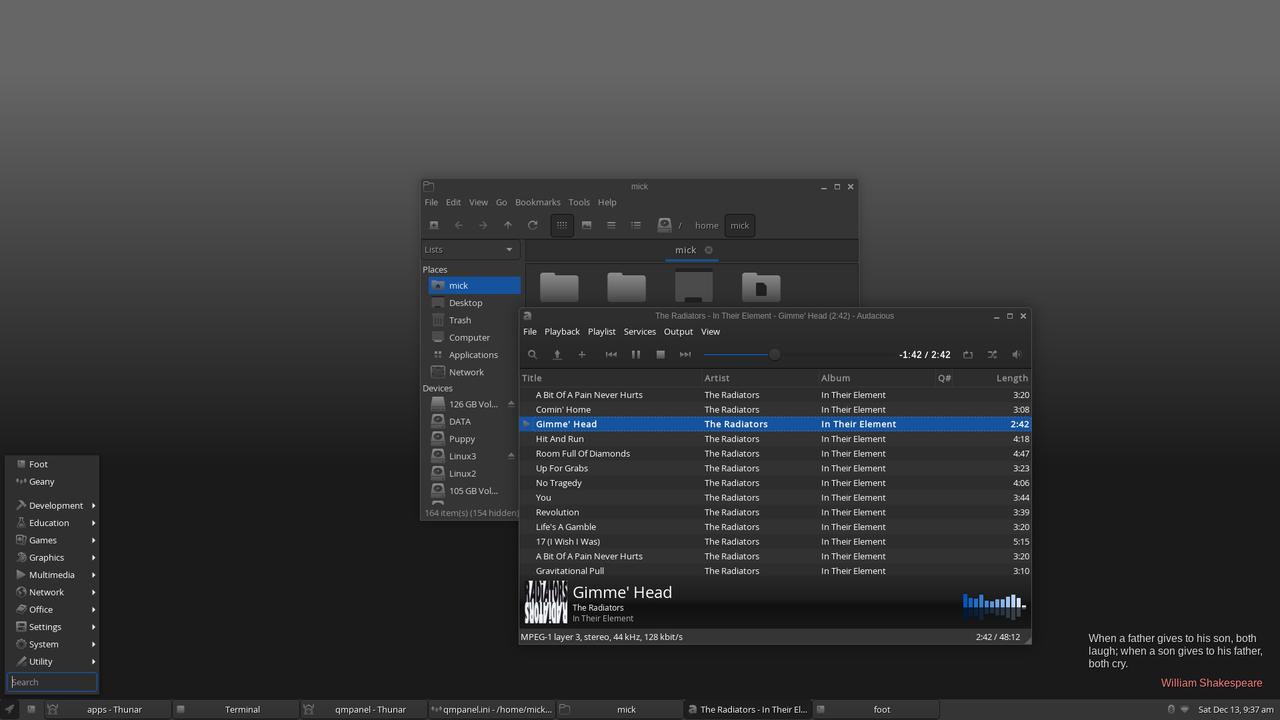Open the Audacious View menu
The height and width of the screenshot is (720, 1280).
click(x=710, y=331)
